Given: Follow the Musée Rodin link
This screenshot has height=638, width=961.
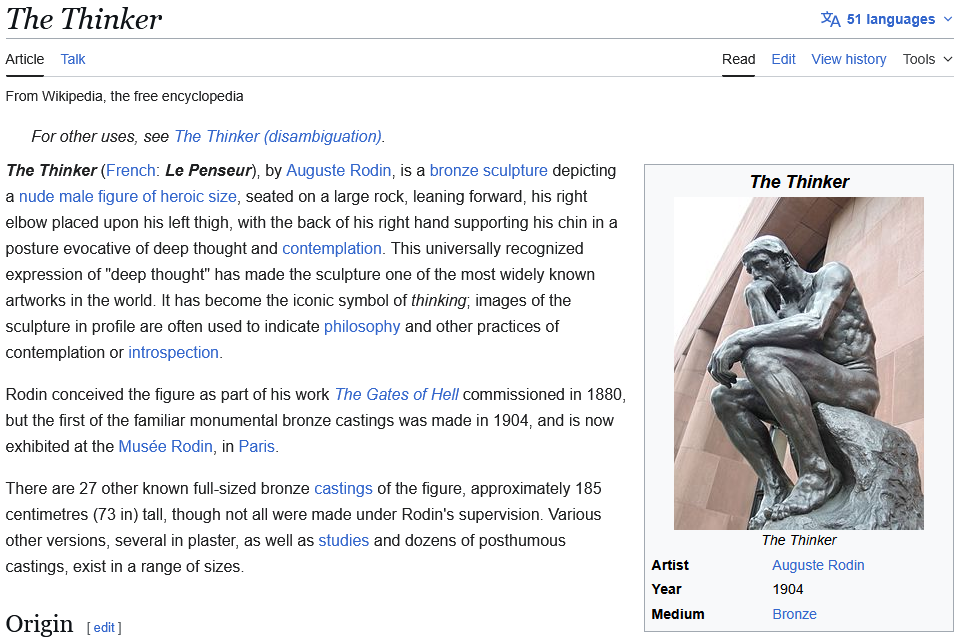Looking at the screenshot, I should (x=165, y=446).
